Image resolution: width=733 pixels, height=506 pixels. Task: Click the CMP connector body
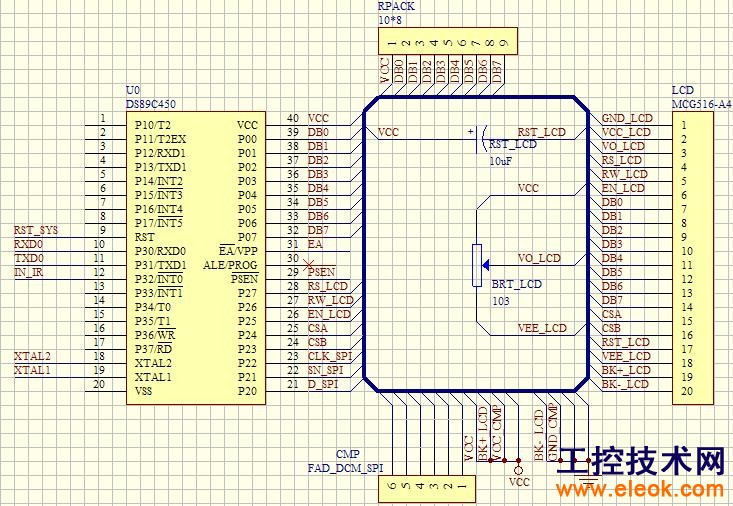click(427, 489)
